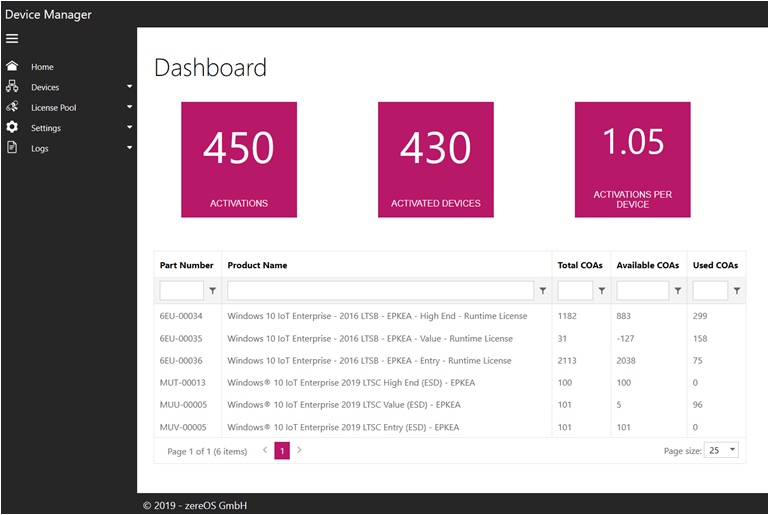Image resolution: width=769 pixels, height=515 pixels.
Task: Click Available COAs value 883
Action: (623, 316)
